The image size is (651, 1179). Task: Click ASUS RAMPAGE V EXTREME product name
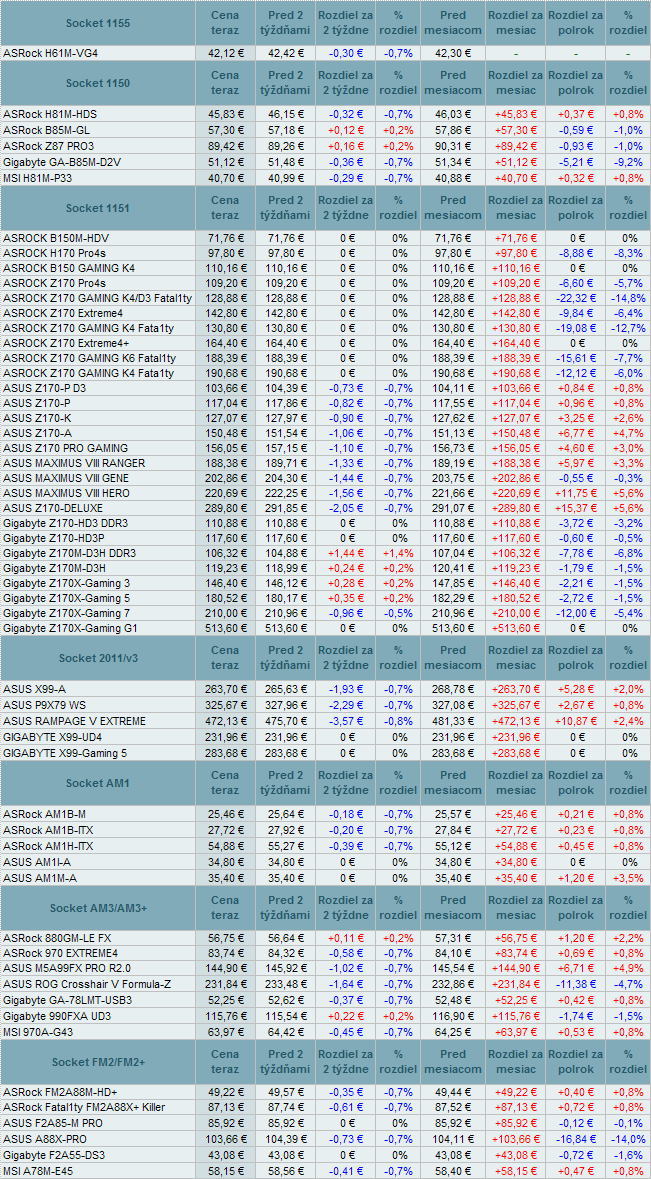(x=74, y=720)
